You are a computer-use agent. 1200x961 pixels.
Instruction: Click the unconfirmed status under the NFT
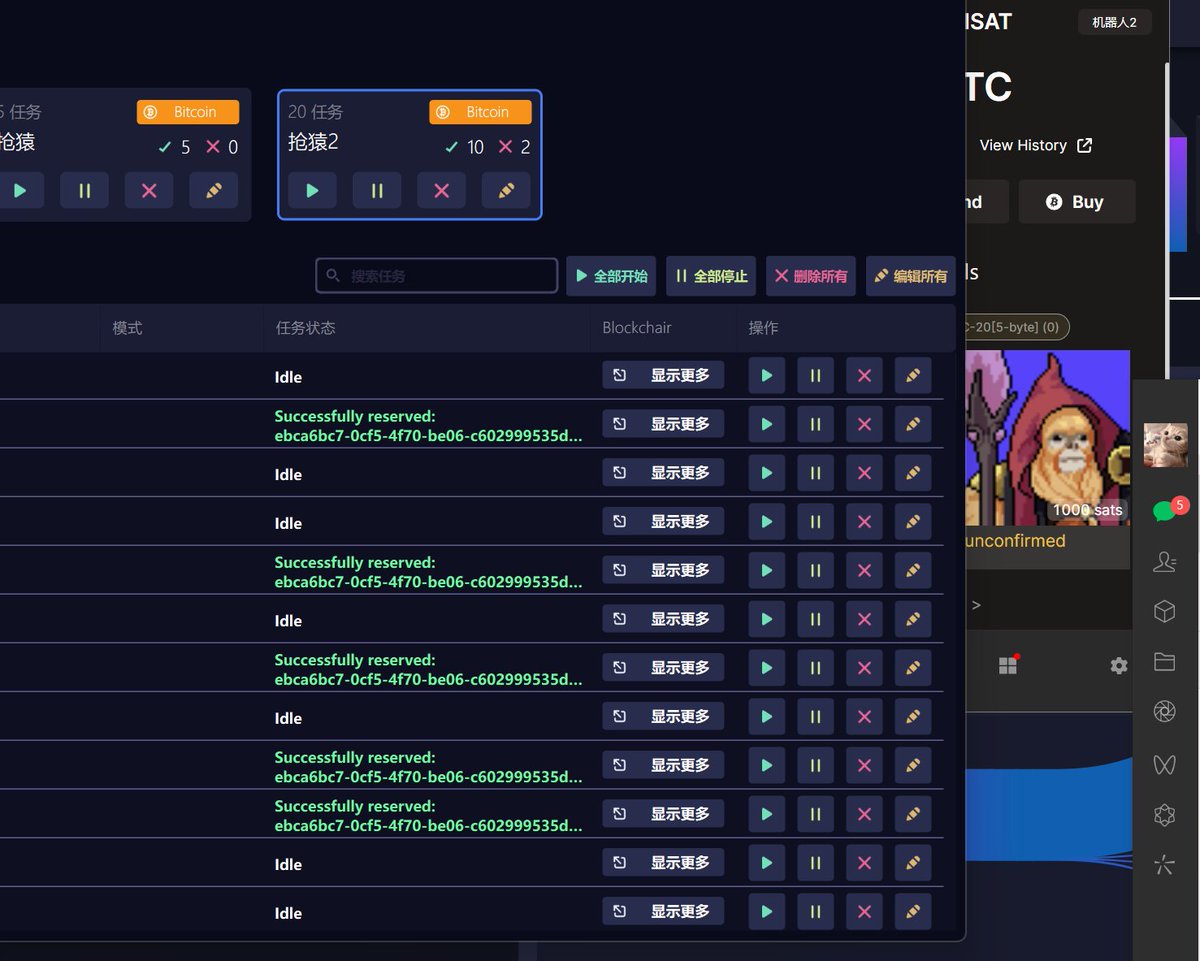(1013, 541)
